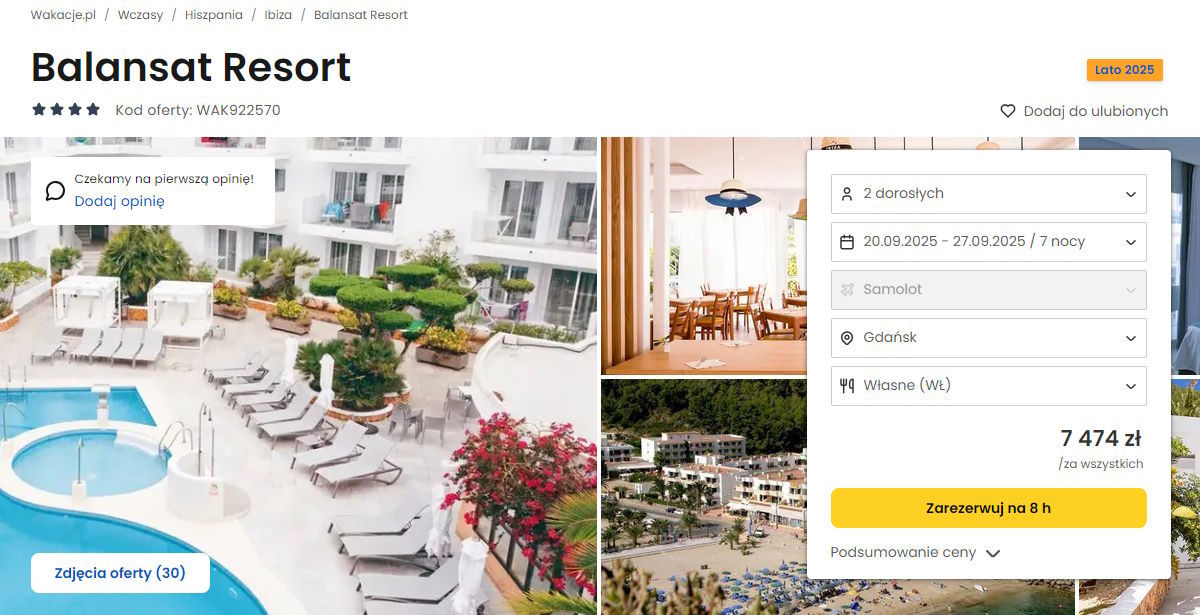Open Zdjęcia oferty (30) gallery
The image size is (1200, 615).
pyautogui.click(x=121, y=573)
